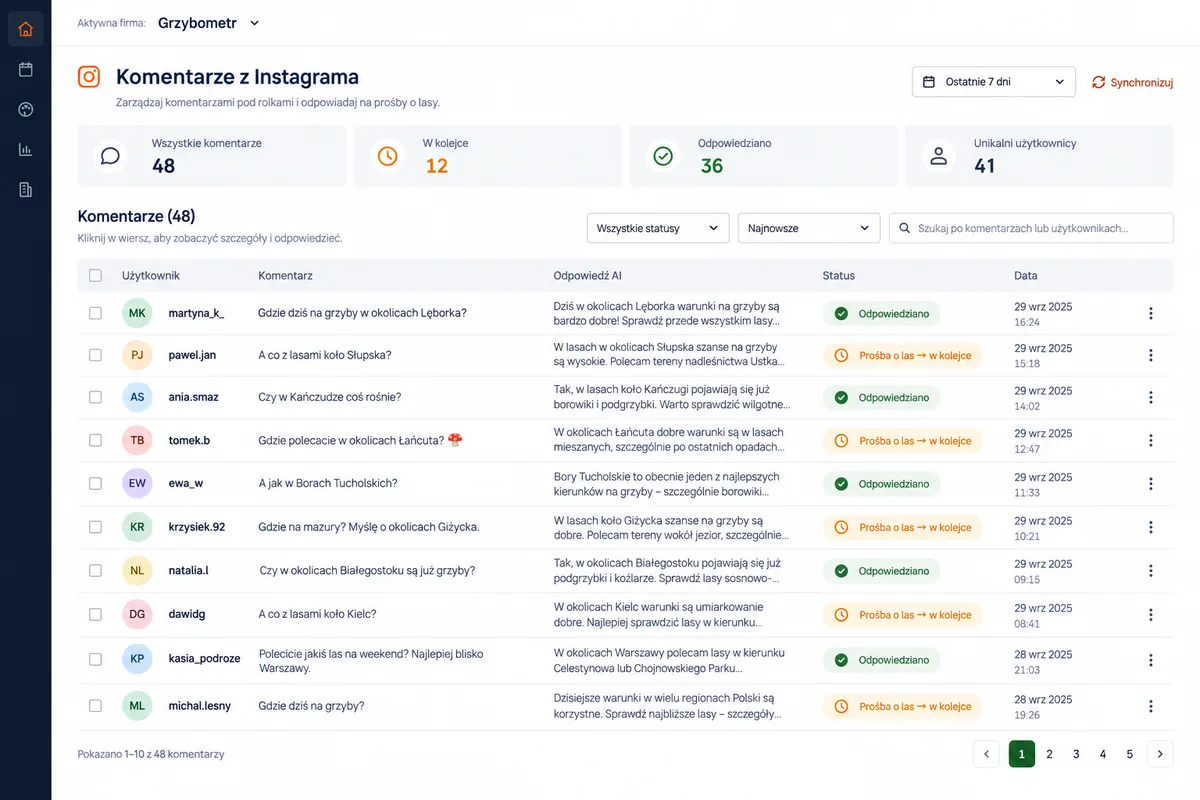Go to the previous page with the left arrow
Image resolution: width=1200 pixels, height=800 pixels.
click(986, 754)
